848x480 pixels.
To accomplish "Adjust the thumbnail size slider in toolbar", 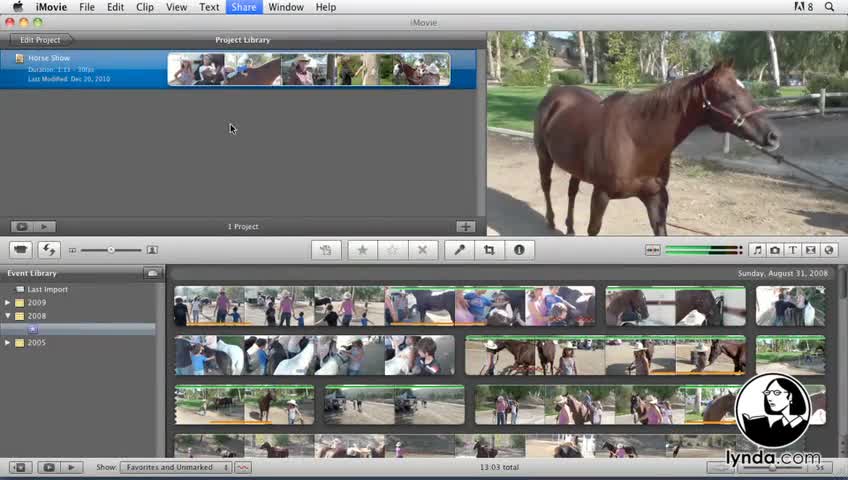I will 111,250.
